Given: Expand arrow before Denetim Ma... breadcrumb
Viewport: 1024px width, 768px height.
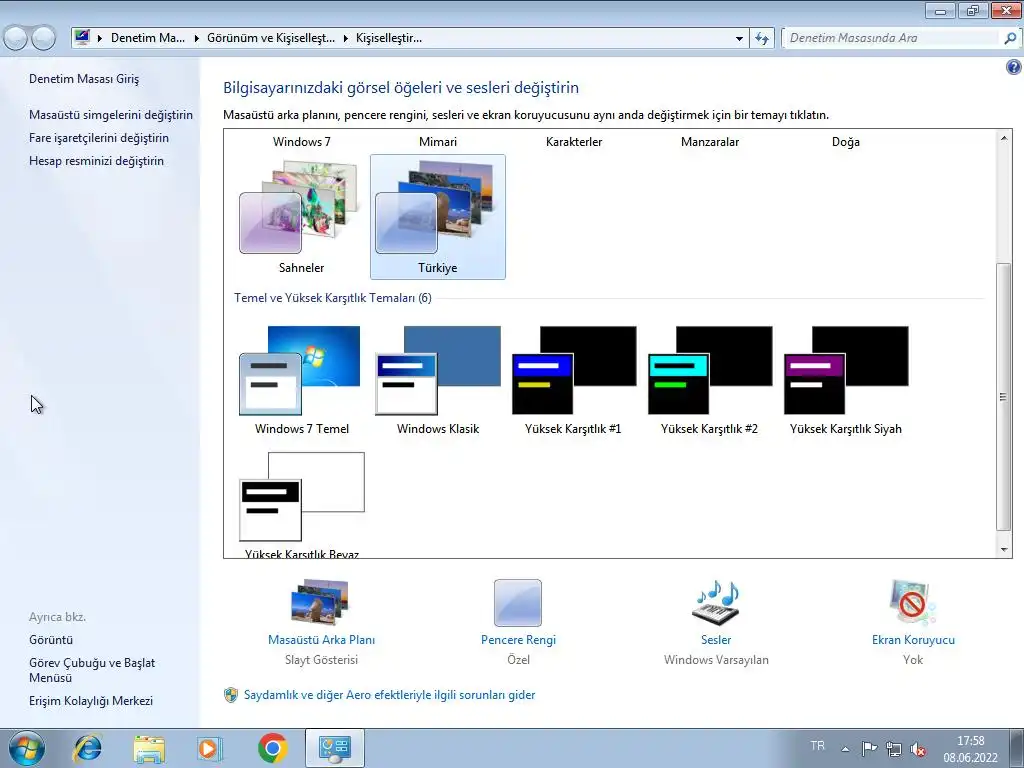Looking at the screenshot, I should [x=100, y=38].
